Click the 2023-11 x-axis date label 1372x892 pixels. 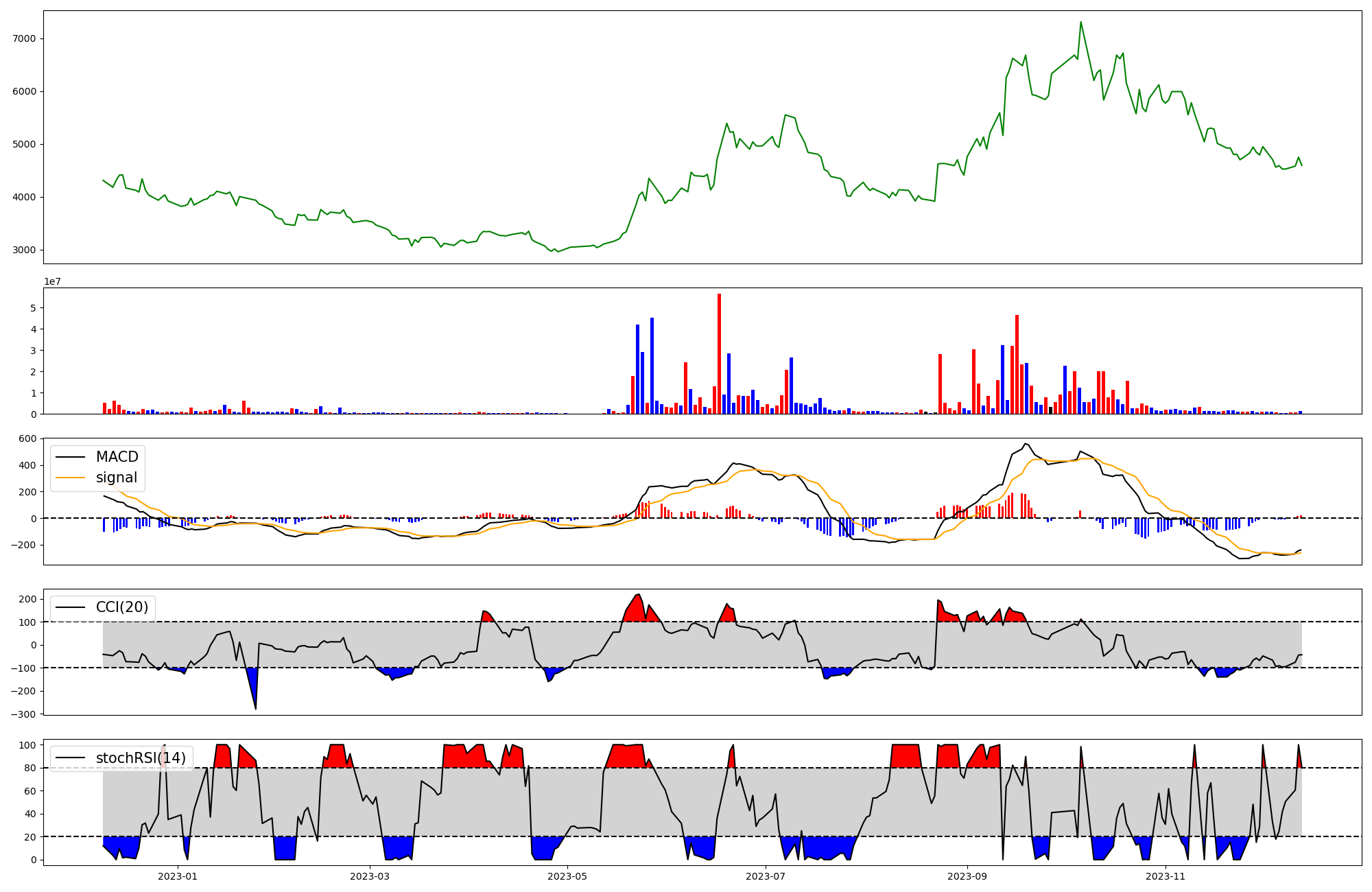click(x=1166, y=876)
